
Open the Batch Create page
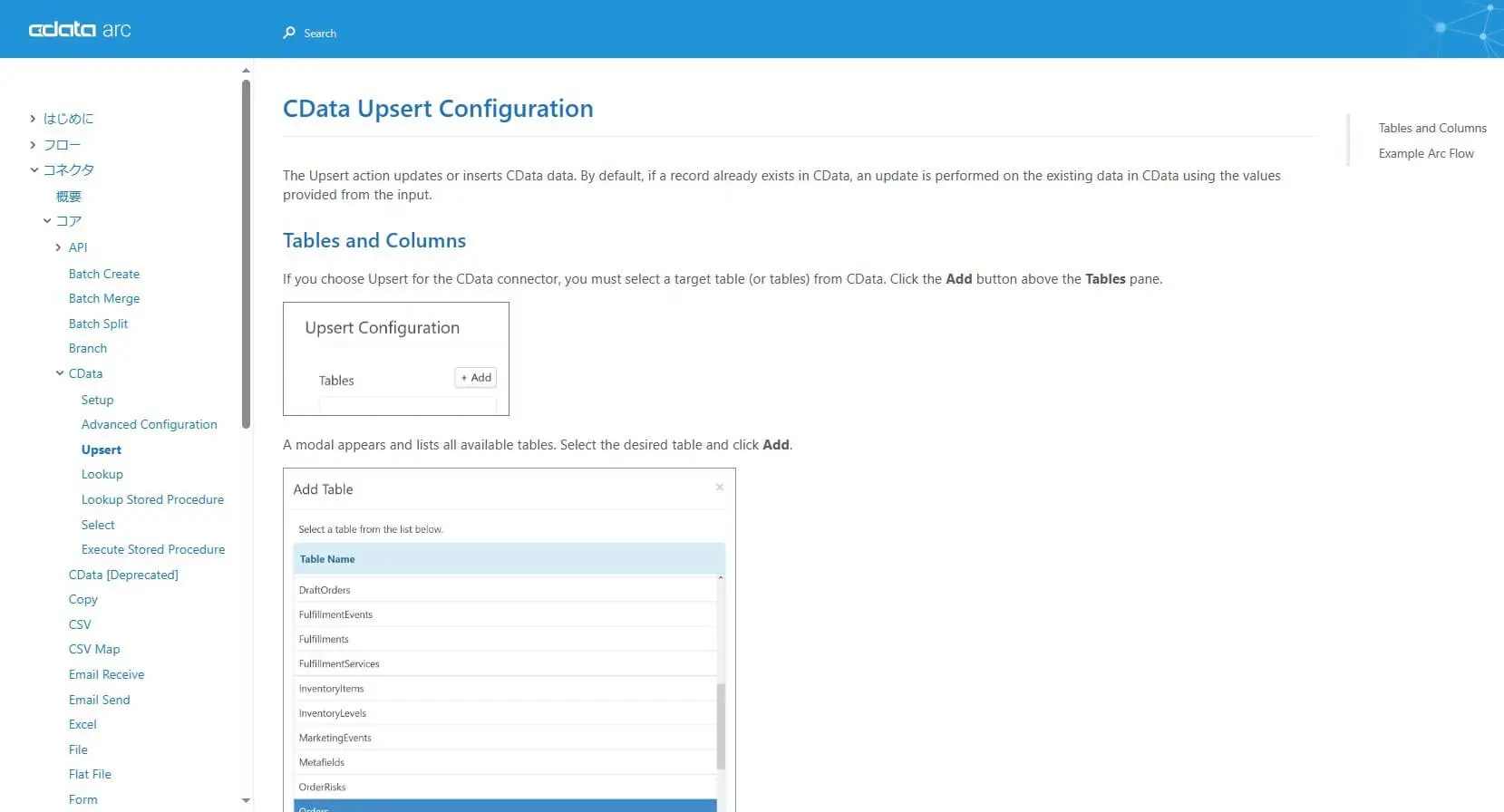(x=104, y=274)
